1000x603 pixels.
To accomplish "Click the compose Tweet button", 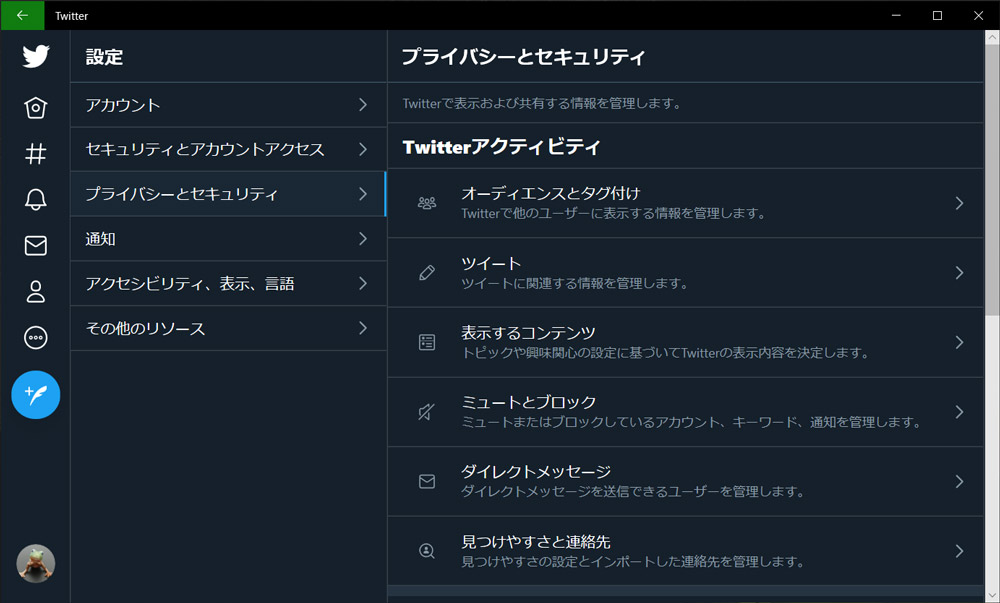I will 35,395.
